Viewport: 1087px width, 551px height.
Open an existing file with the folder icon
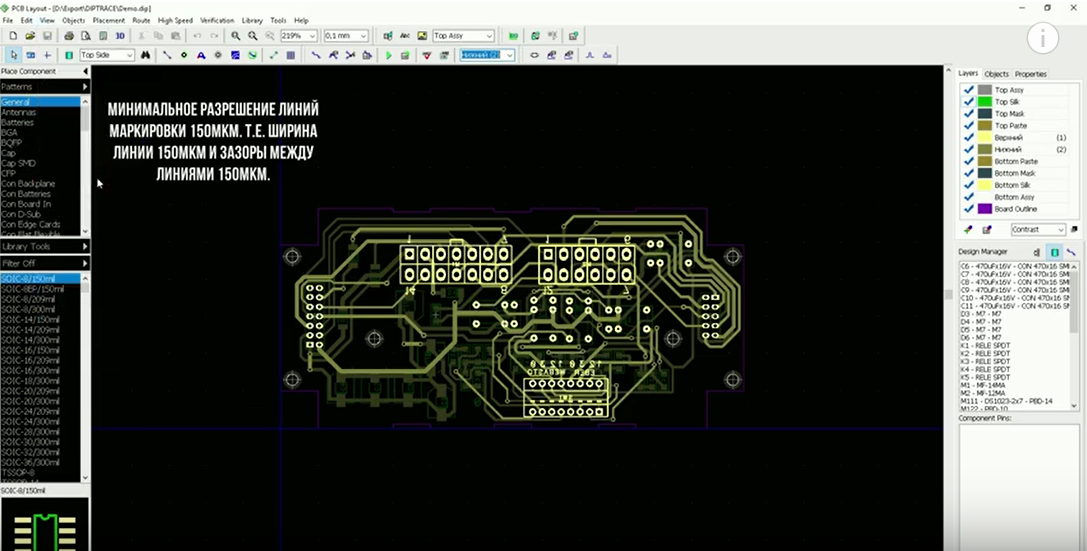point(30,36)
